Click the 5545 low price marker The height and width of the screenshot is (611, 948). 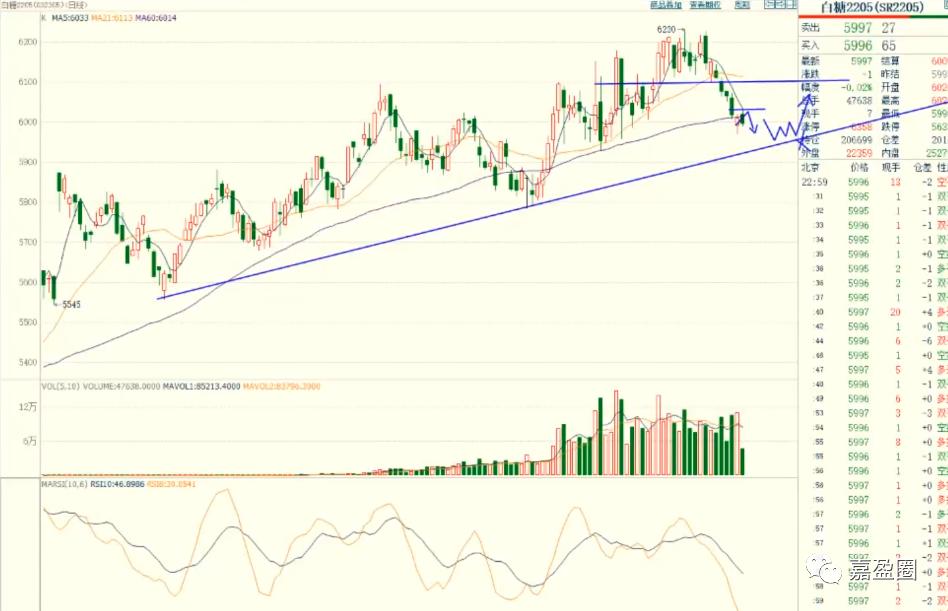[71, 305]
